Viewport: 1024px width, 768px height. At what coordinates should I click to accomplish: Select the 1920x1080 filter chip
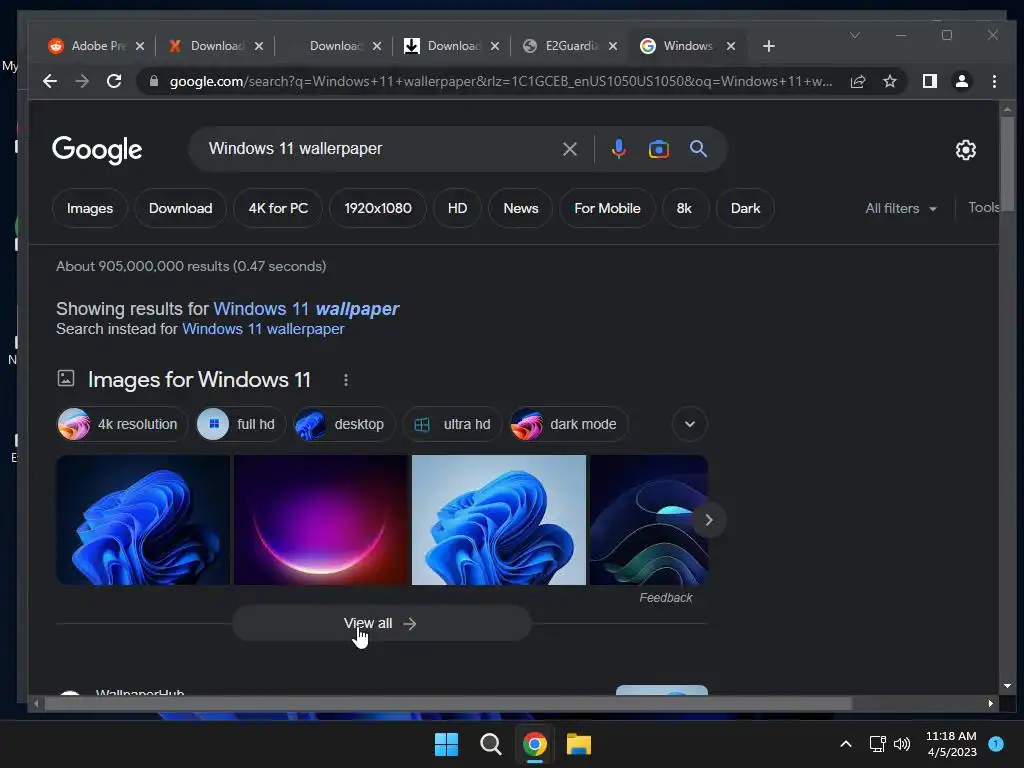pyautogui.click(x=378, y=208)
